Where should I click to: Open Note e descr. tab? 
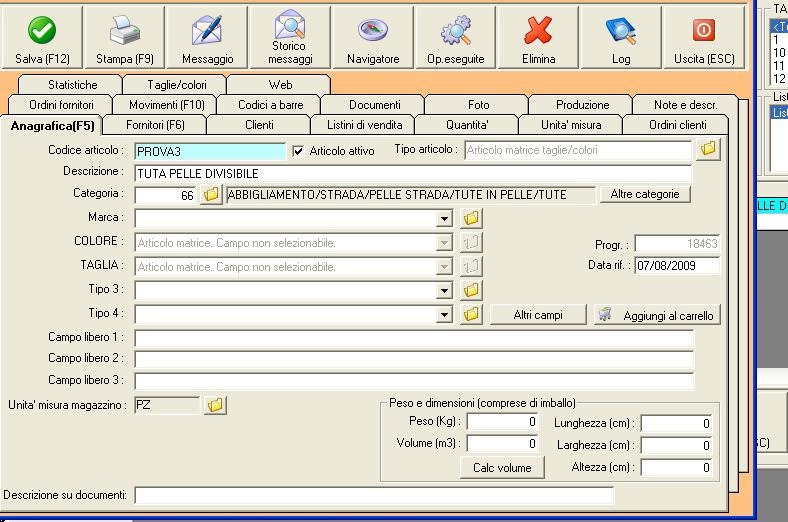coord(685,105)
